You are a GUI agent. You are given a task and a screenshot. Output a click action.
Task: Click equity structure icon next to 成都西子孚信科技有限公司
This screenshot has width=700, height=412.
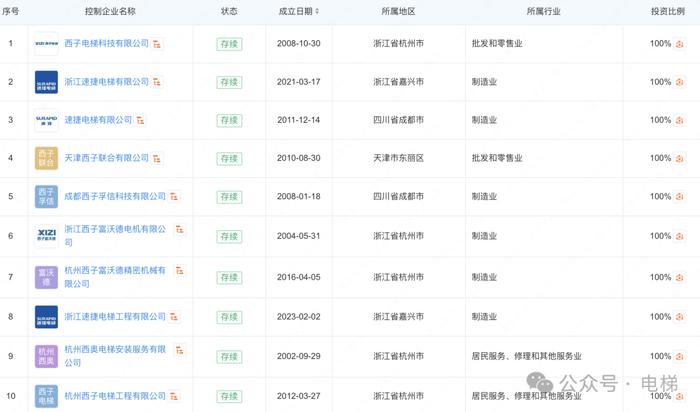[x=174, y=196]
